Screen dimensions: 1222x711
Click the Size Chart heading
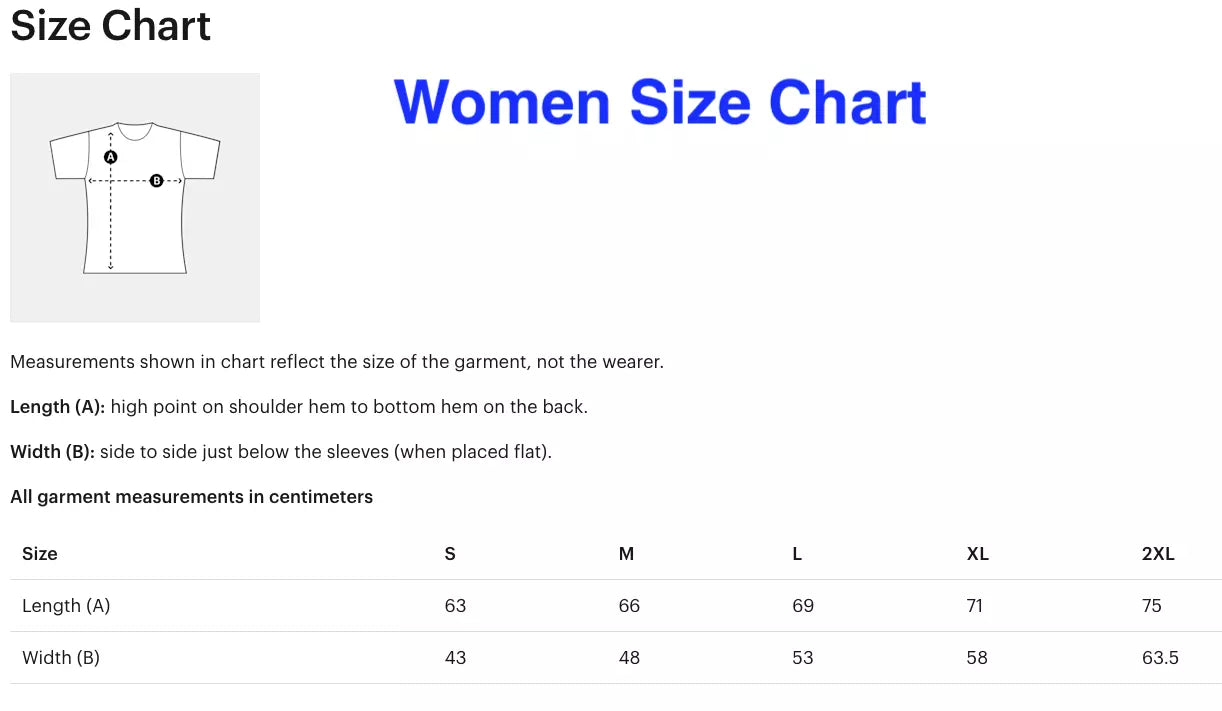pyautogui.click(x=110, y=25)
